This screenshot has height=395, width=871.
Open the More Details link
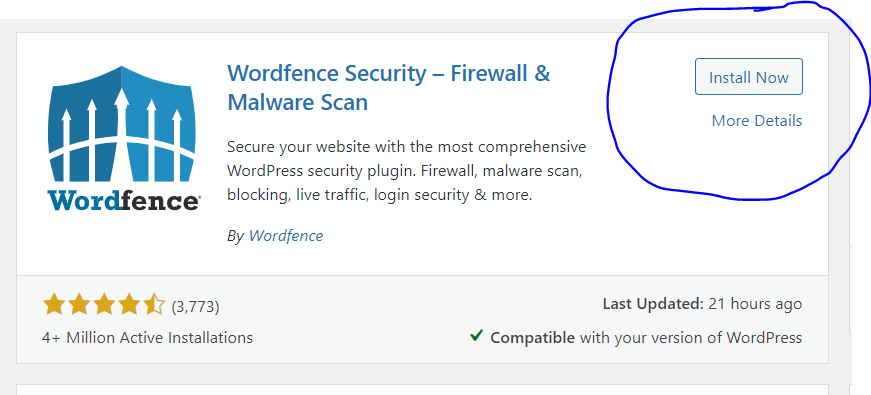[x=757, y=121]
